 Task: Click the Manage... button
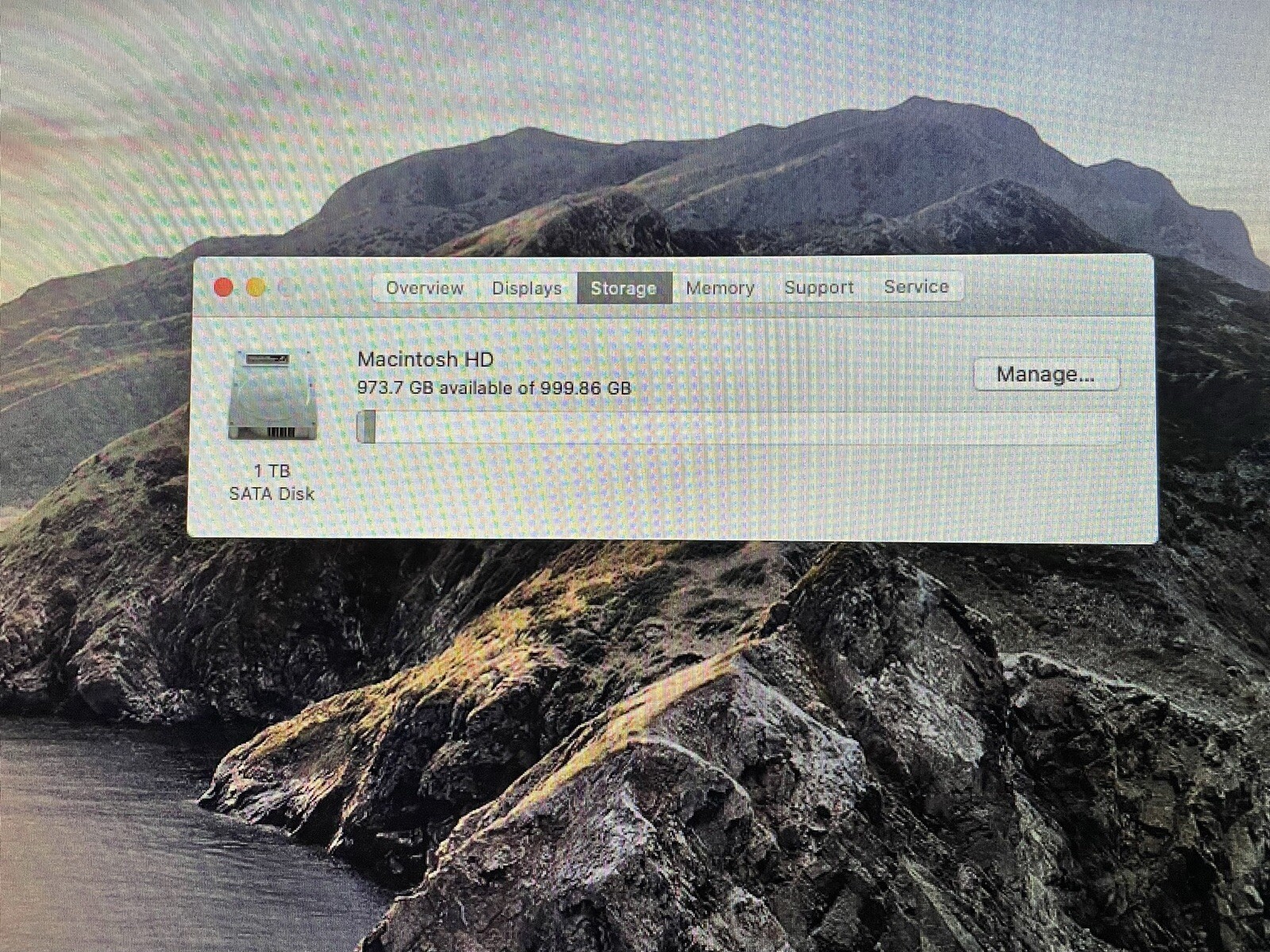(x=1046, y=374)
